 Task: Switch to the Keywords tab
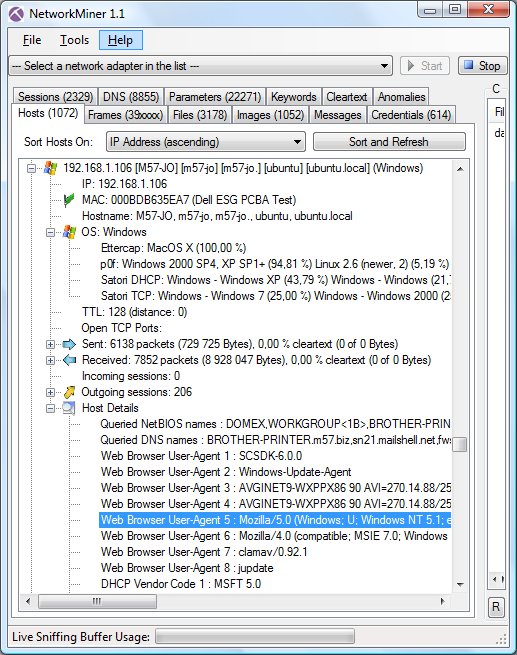(294, 97)
